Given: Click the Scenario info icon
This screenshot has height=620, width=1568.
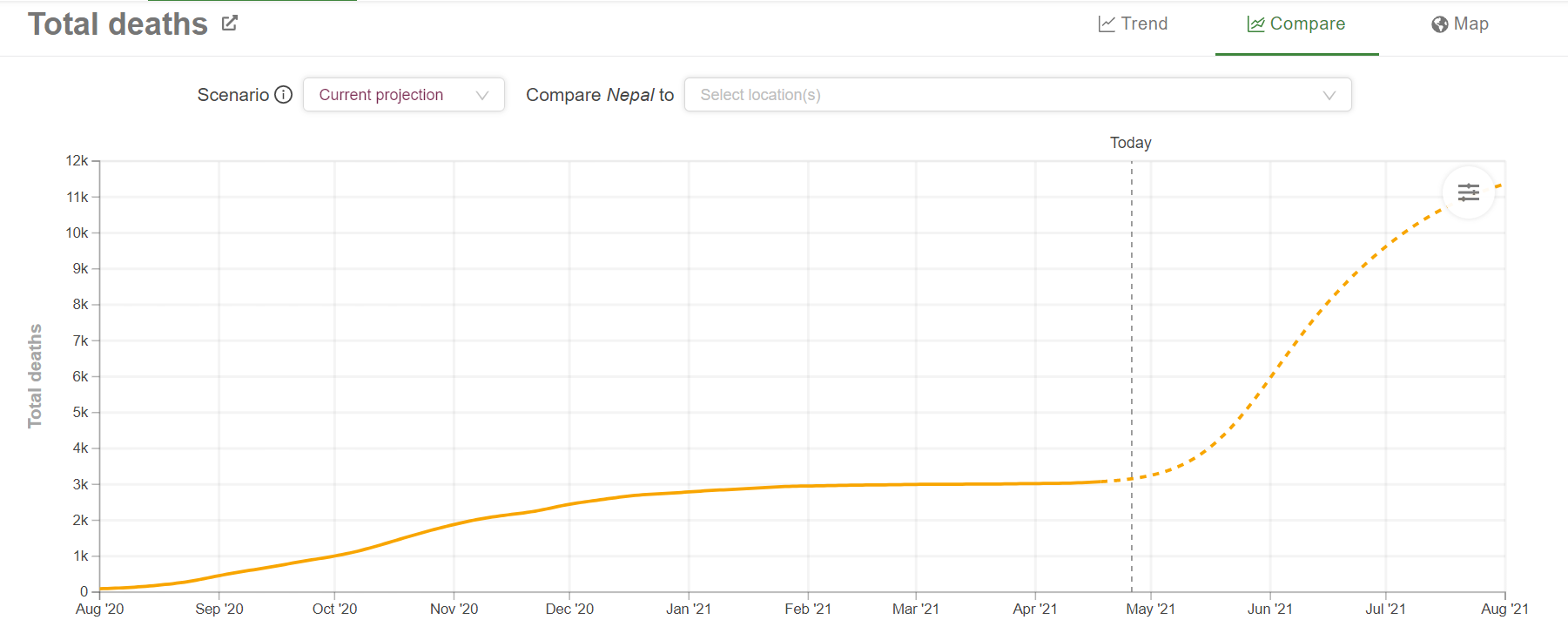Looking at the screenshot, I should pos(283,95).
